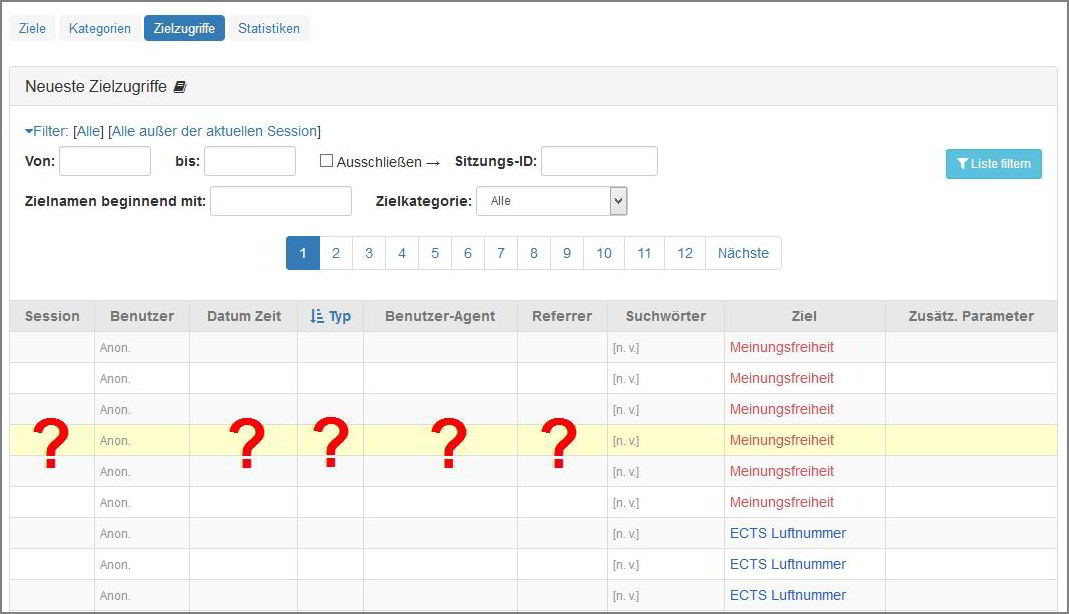Switch to the Kategorien tab
Screen dimensions: 1069x614
[x=100, y=28]
